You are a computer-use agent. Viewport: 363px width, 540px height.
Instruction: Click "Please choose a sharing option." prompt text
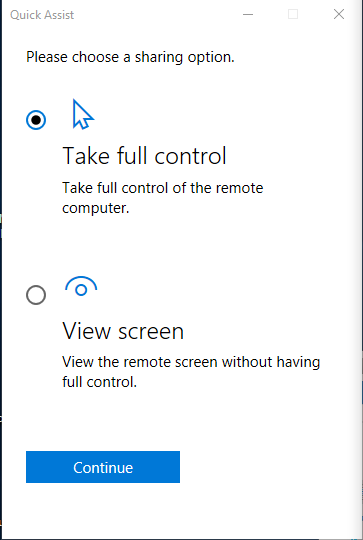click(130, 57)
